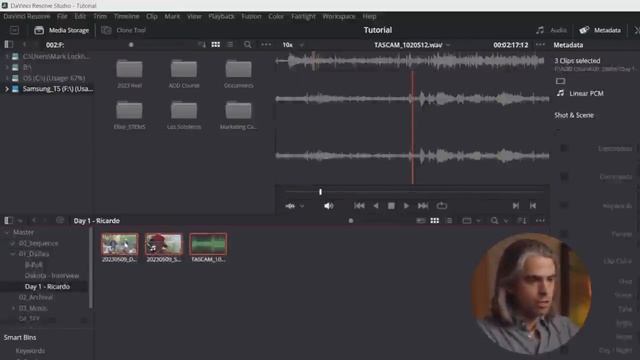Open the Timeline menu
The width and height of the screenshot is (640, 360).
coord(127,16)
